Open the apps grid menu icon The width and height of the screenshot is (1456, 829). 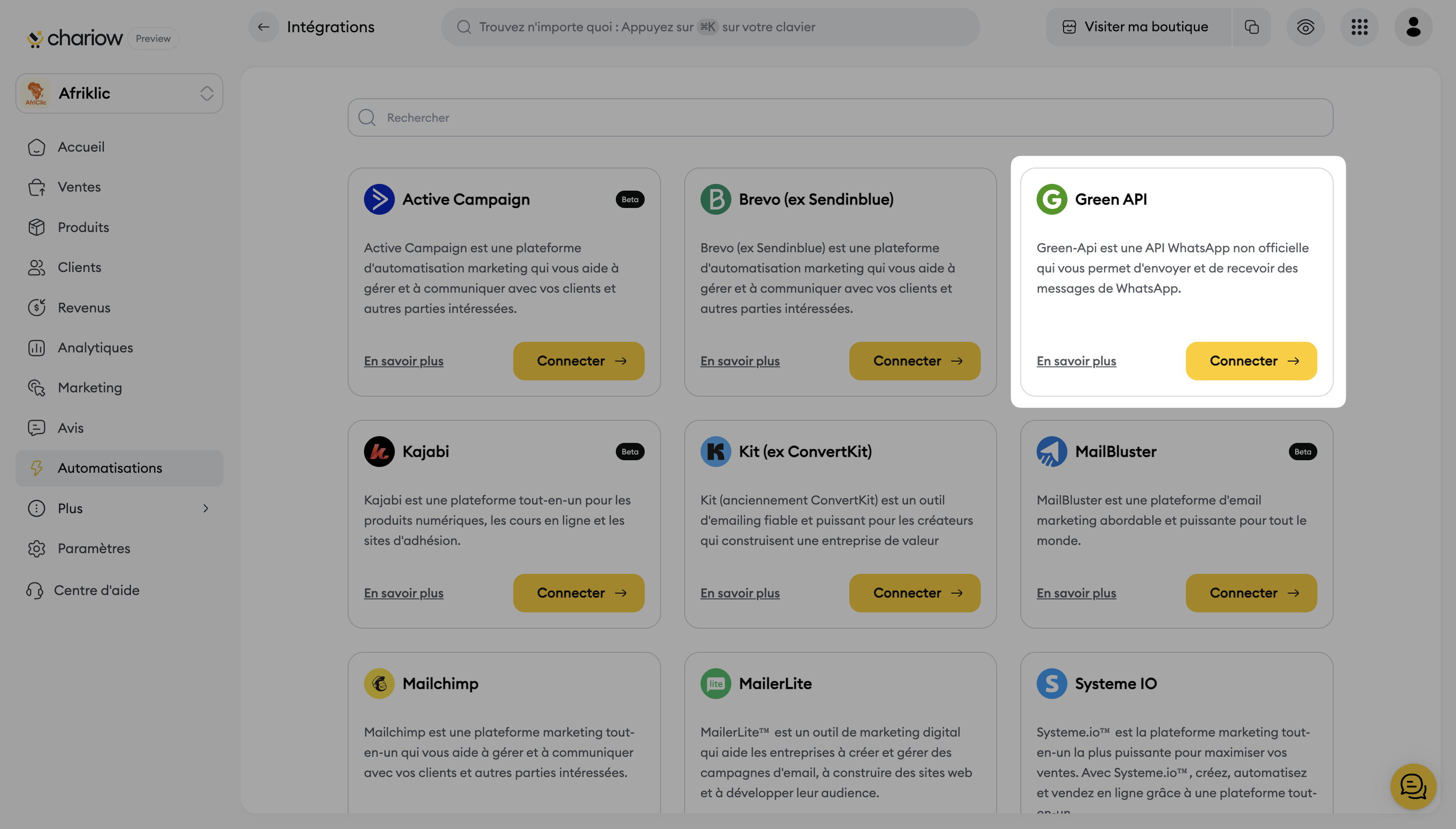(x=1359, y=27)
